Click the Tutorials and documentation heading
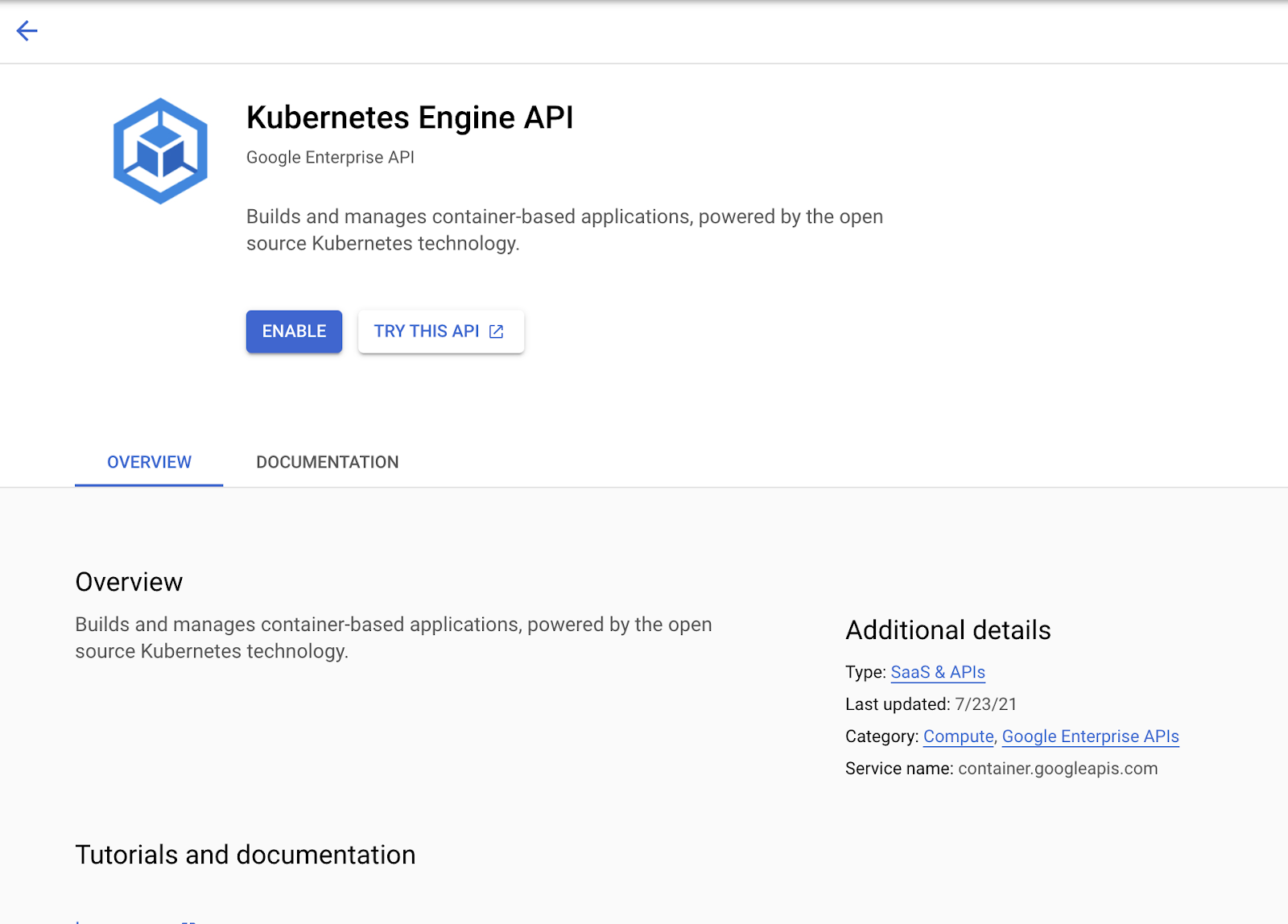Viewport: 1288px width, 924px height. (x=245, y=855)
